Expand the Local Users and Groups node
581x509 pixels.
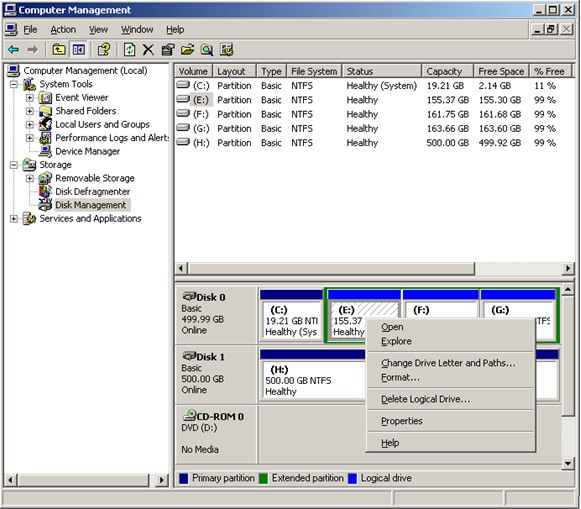point(30,124)
